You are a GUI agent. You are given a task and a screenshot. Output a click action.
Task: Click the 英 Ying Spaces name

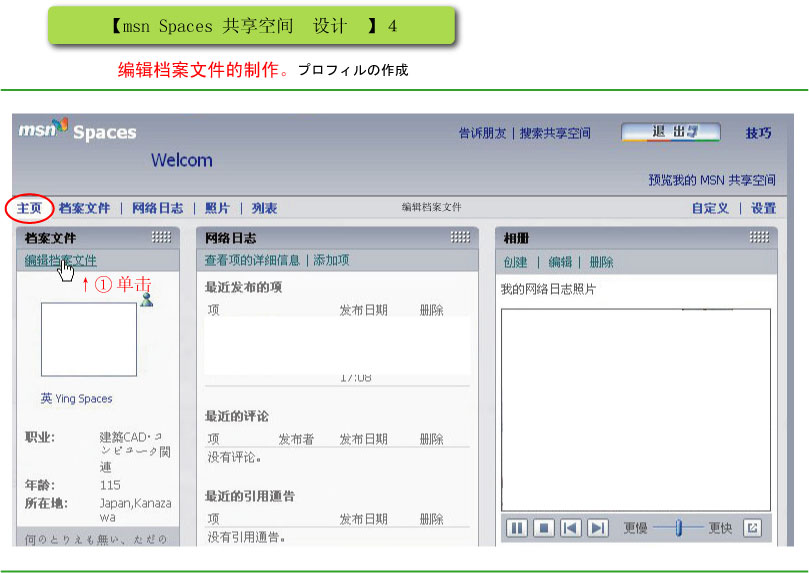(x=76, y=398)
